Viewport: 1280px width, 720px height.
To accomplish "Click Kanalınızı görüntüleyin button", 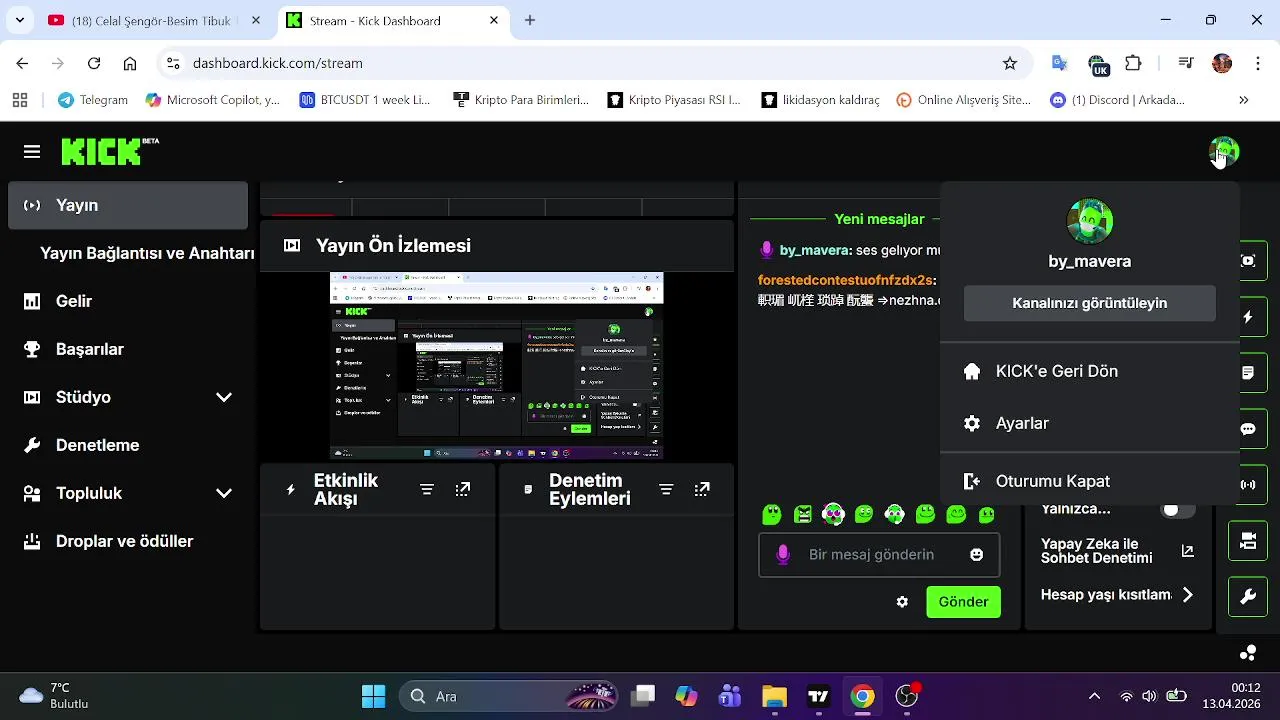I will point(1090,303).
